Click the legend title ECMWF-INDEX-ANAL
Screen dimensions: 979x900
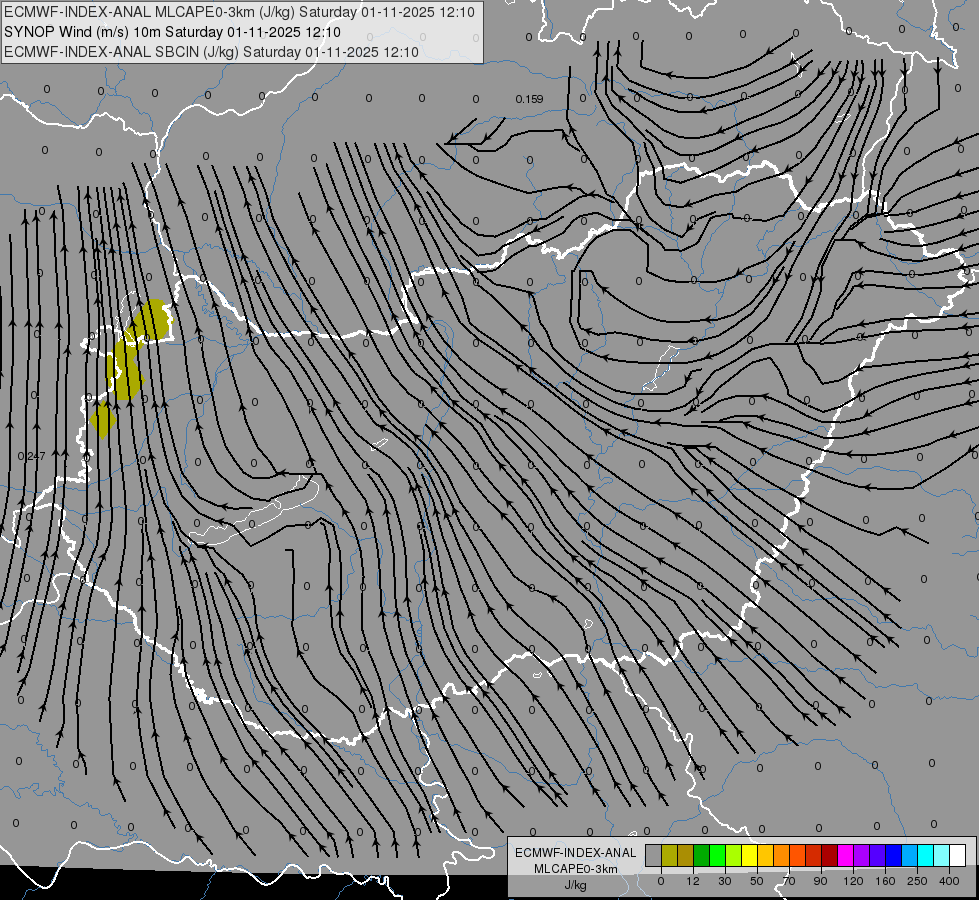pyautogui.click(x=576, y=853)
